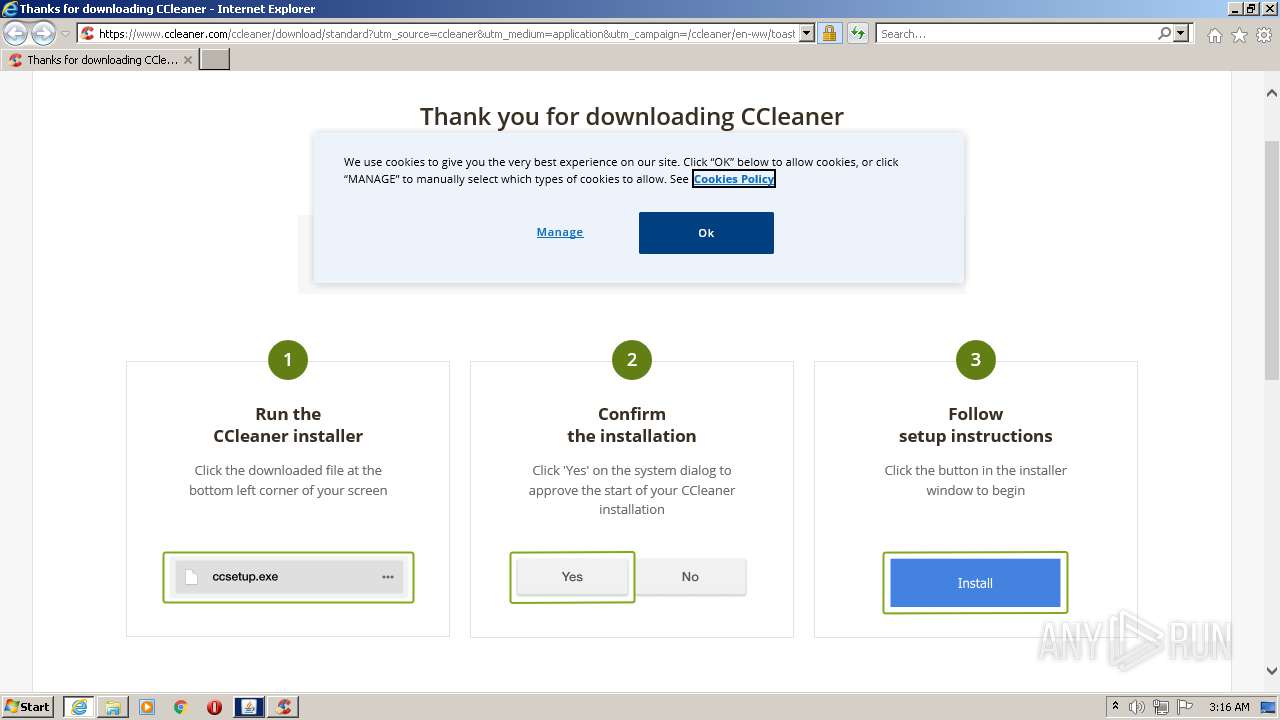Click the page scrollbar up arrow
This screenshot has width=1280, height=720.
[1272, 93]
